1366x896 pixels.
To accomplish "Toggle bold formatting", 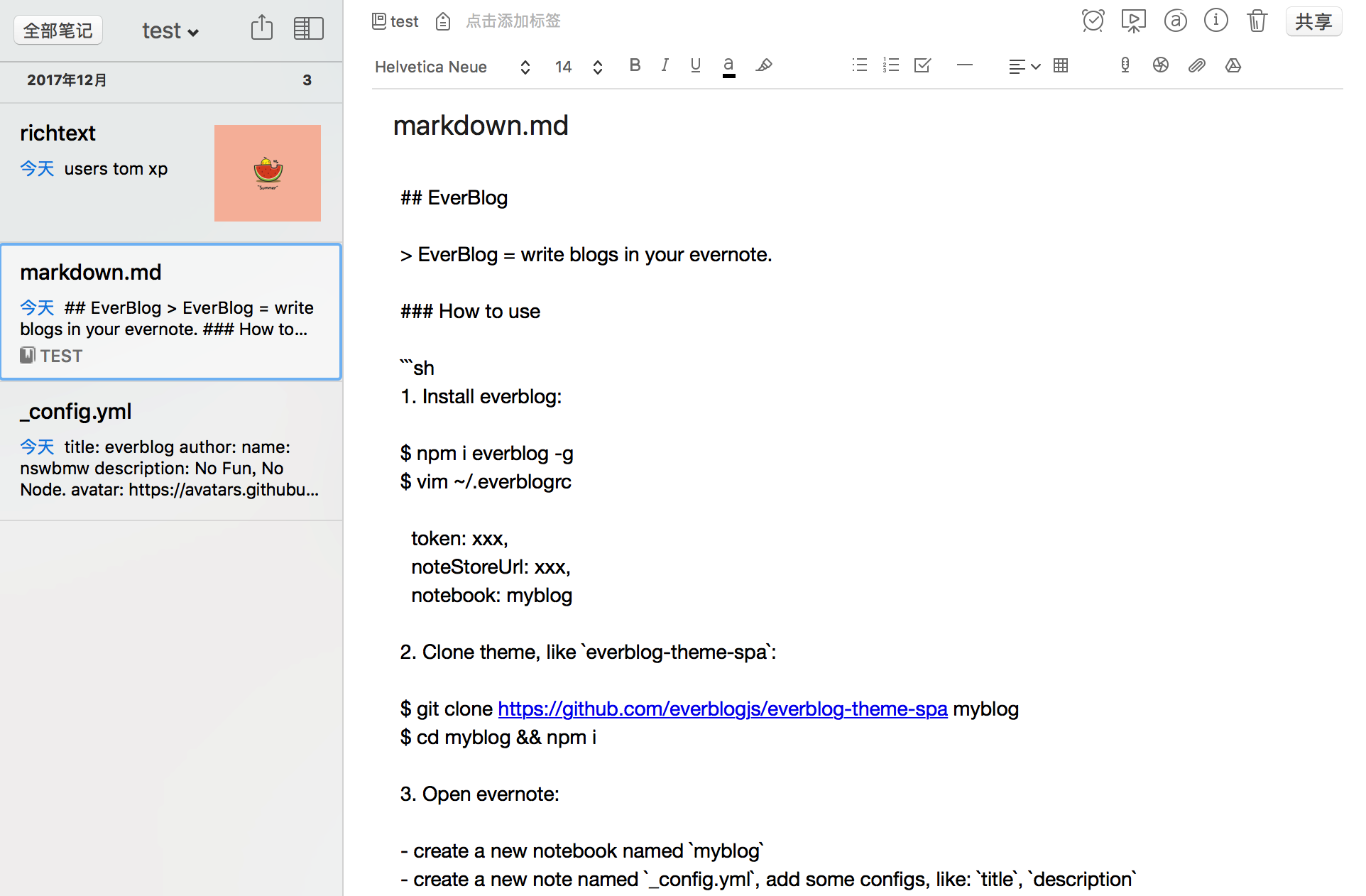I will point(635,66).
